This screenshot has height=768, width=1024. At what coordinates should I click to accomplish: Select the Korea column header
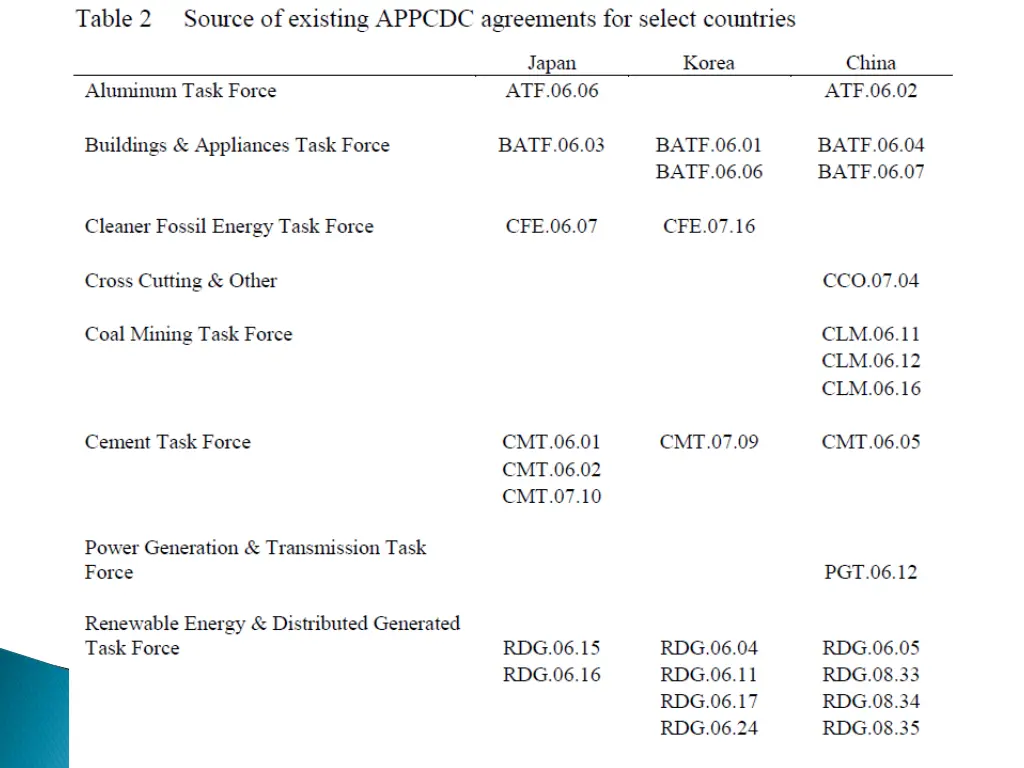pyautogui.click(x=708, y=63)
